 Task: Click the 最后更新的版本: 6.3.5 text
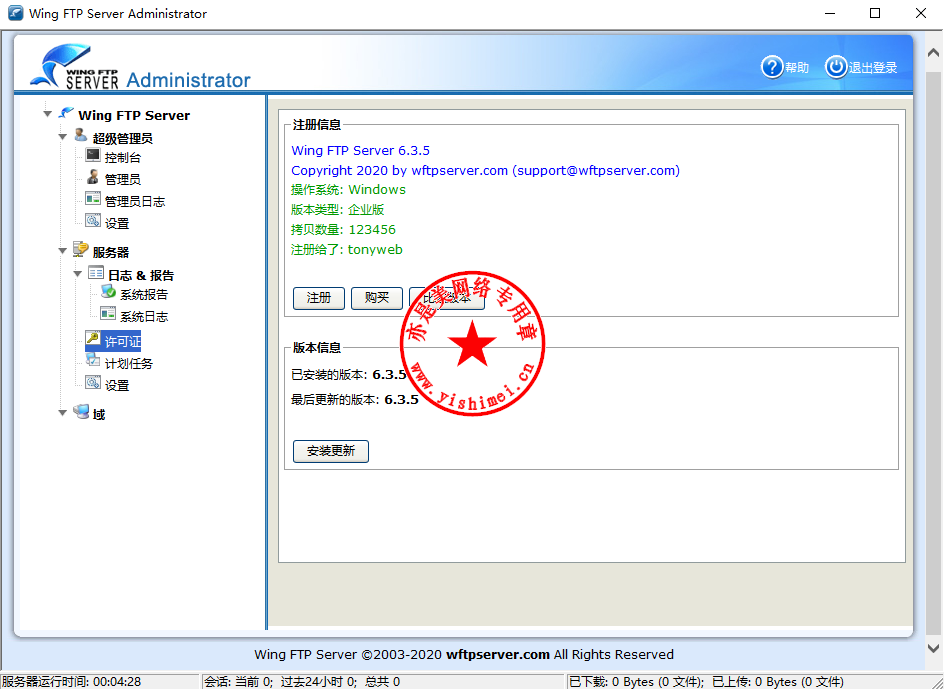pyautogui.click(x=355, y=399)
